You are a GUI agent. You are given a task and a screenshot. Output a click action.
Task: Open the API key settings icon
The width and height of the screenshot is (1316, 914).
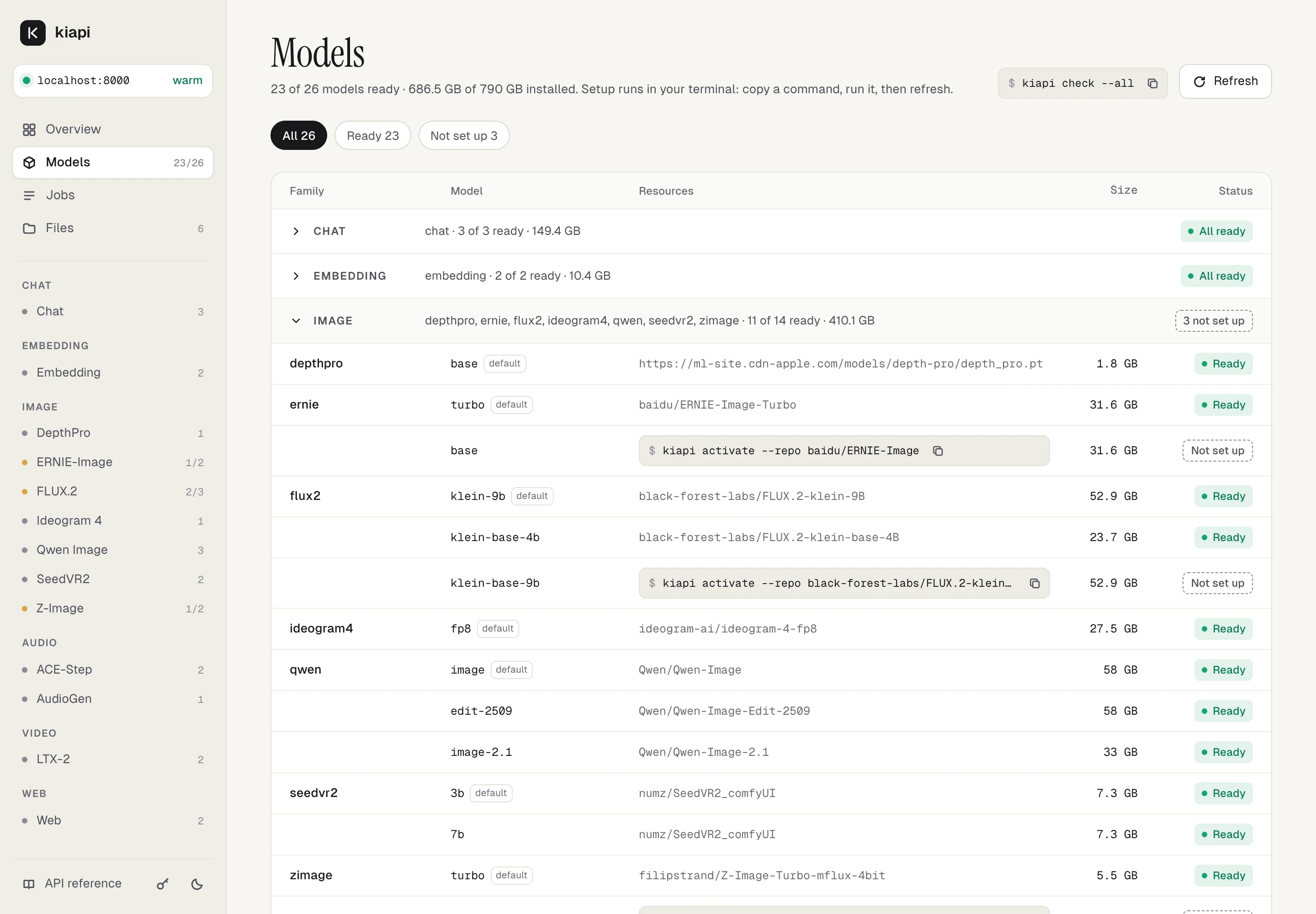tap(163, 884)
